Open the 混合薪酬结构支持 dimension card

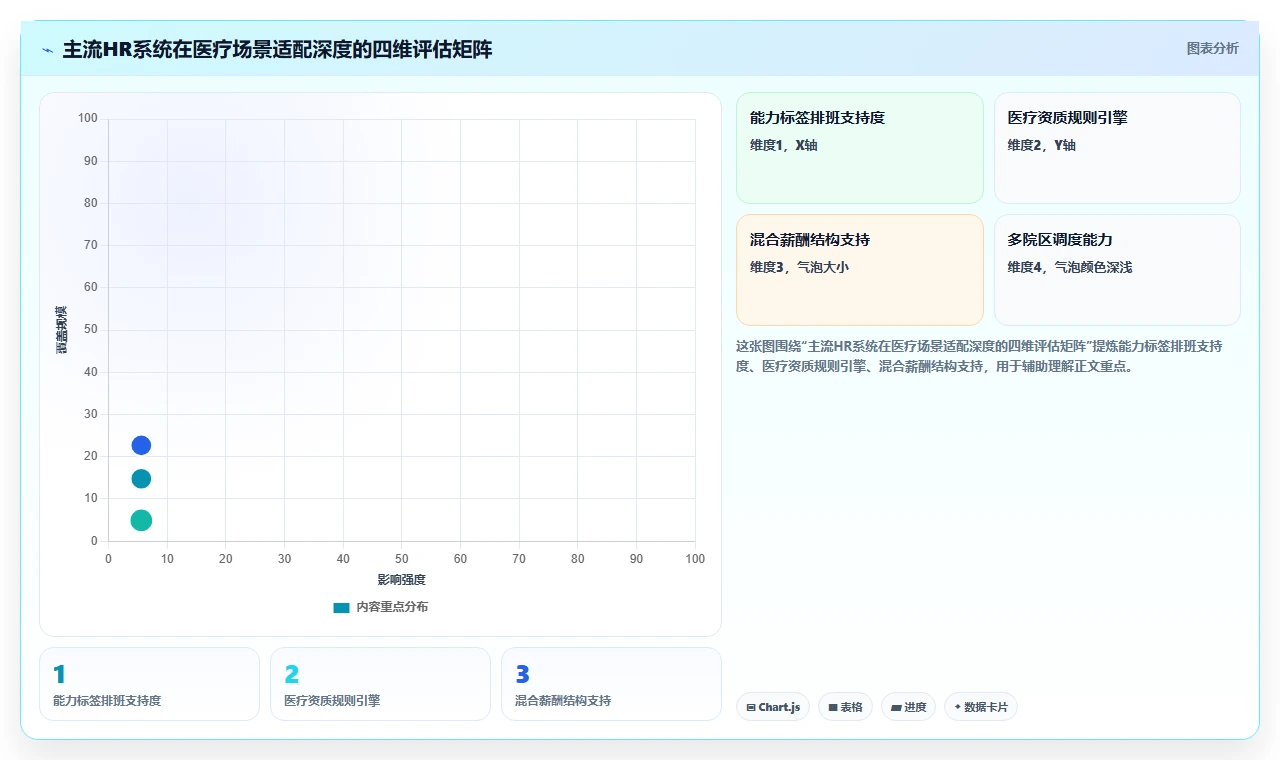click(860, 270)
